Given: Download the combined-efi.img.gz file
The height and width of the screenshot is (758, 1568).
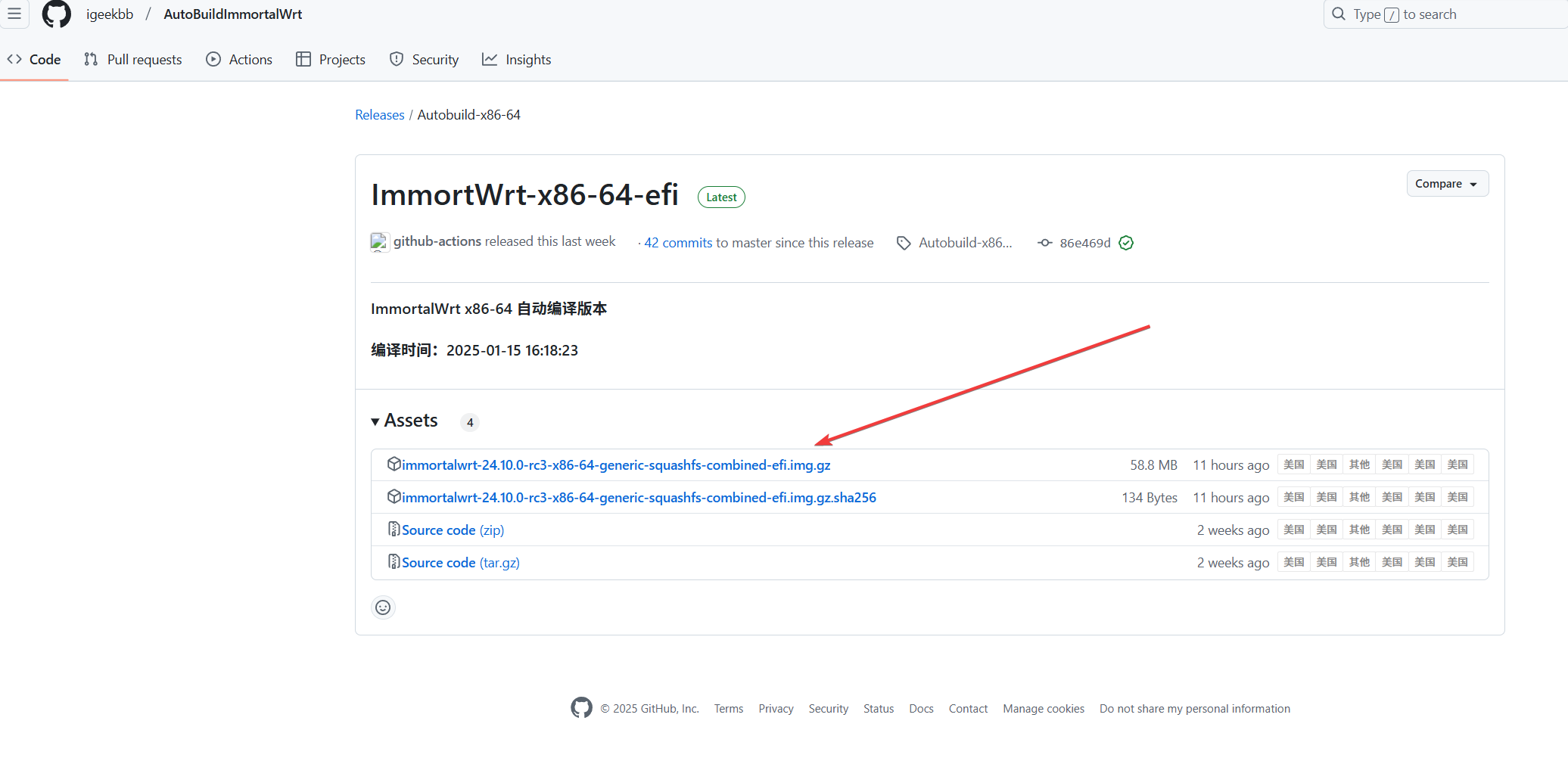Looking at the screenshot, I should click(x=615, y=465).
